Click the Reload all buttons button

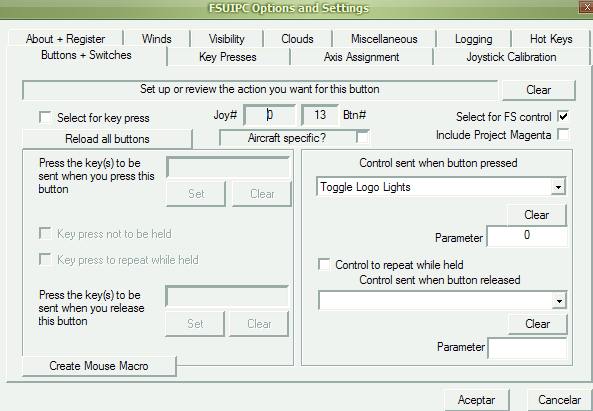point(107,139)
